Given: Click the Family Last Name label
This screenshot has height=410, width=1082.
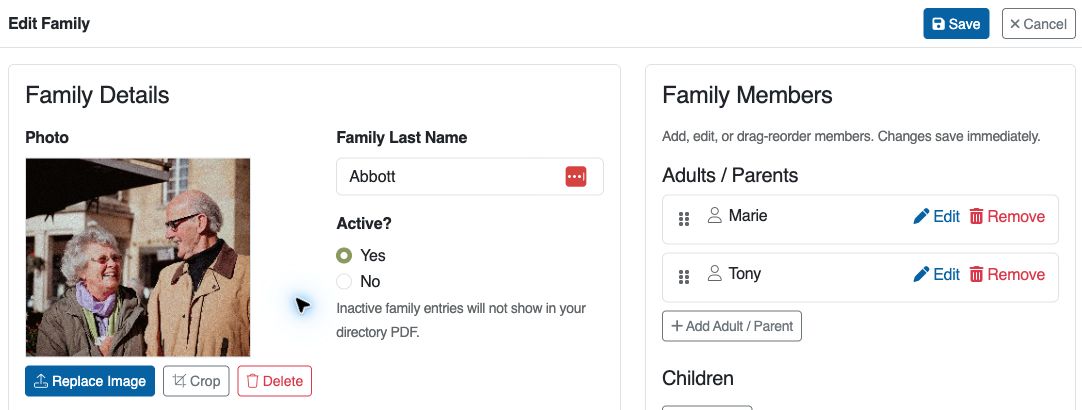Looking at the screenshot, I should 402,137.
